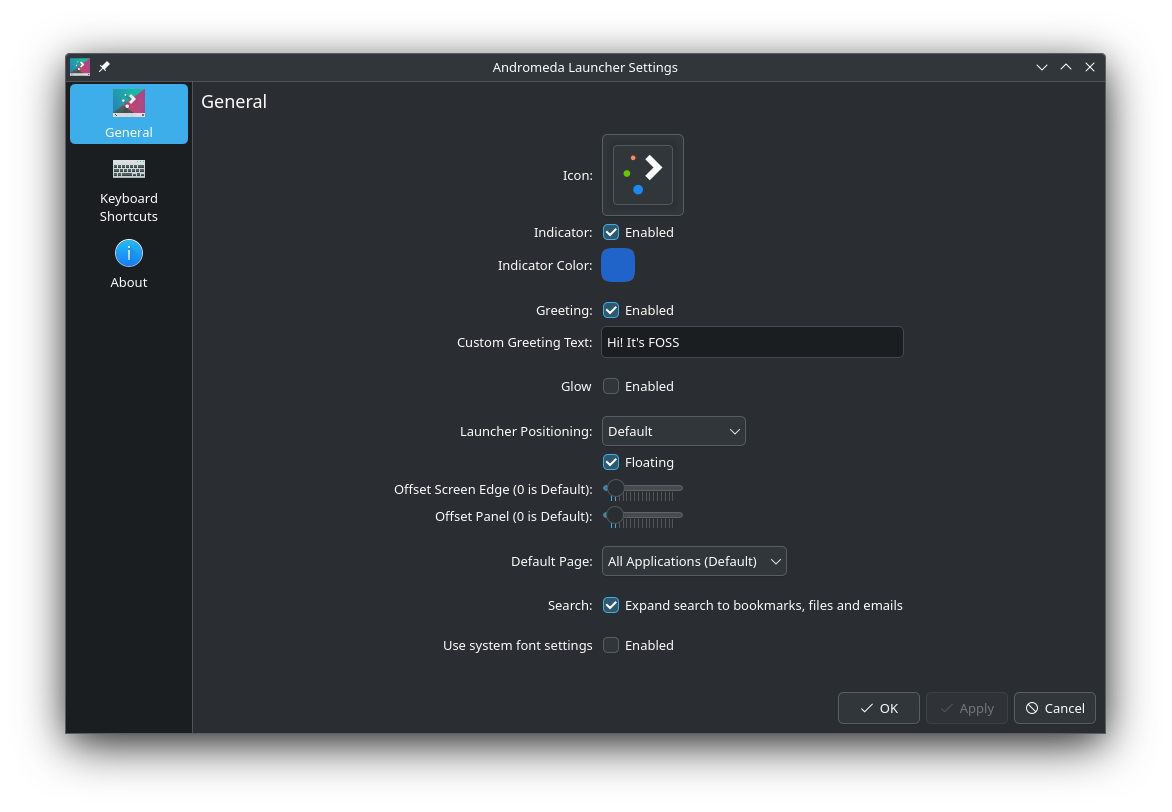
Task: Open the Launcher Positioning dropdown
Action: click(x=673, y=431)
